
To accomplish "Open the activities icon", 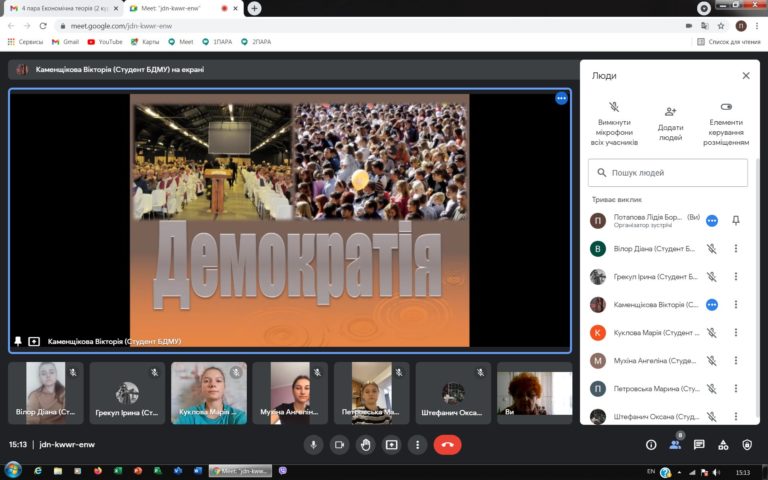I will coord(723,445).
